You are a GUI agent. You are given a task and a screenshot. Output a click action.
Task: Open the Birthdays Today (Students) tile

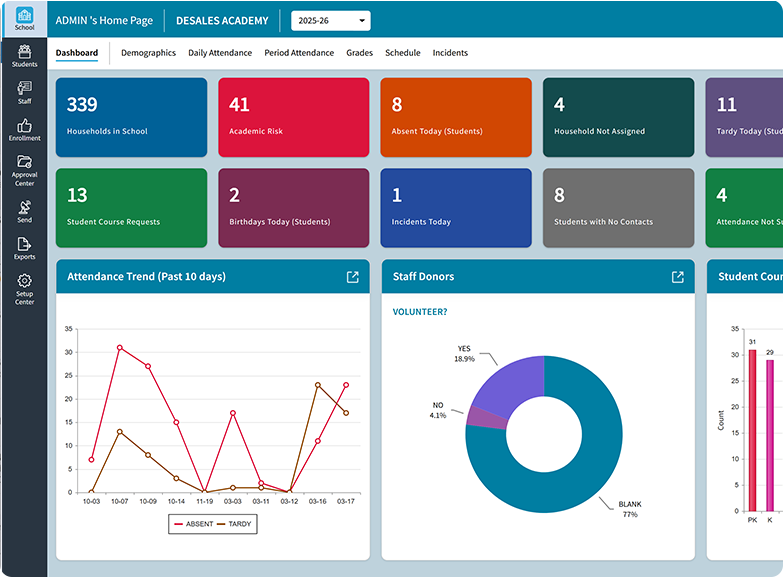pyautogui.click(x=294, y=208)
